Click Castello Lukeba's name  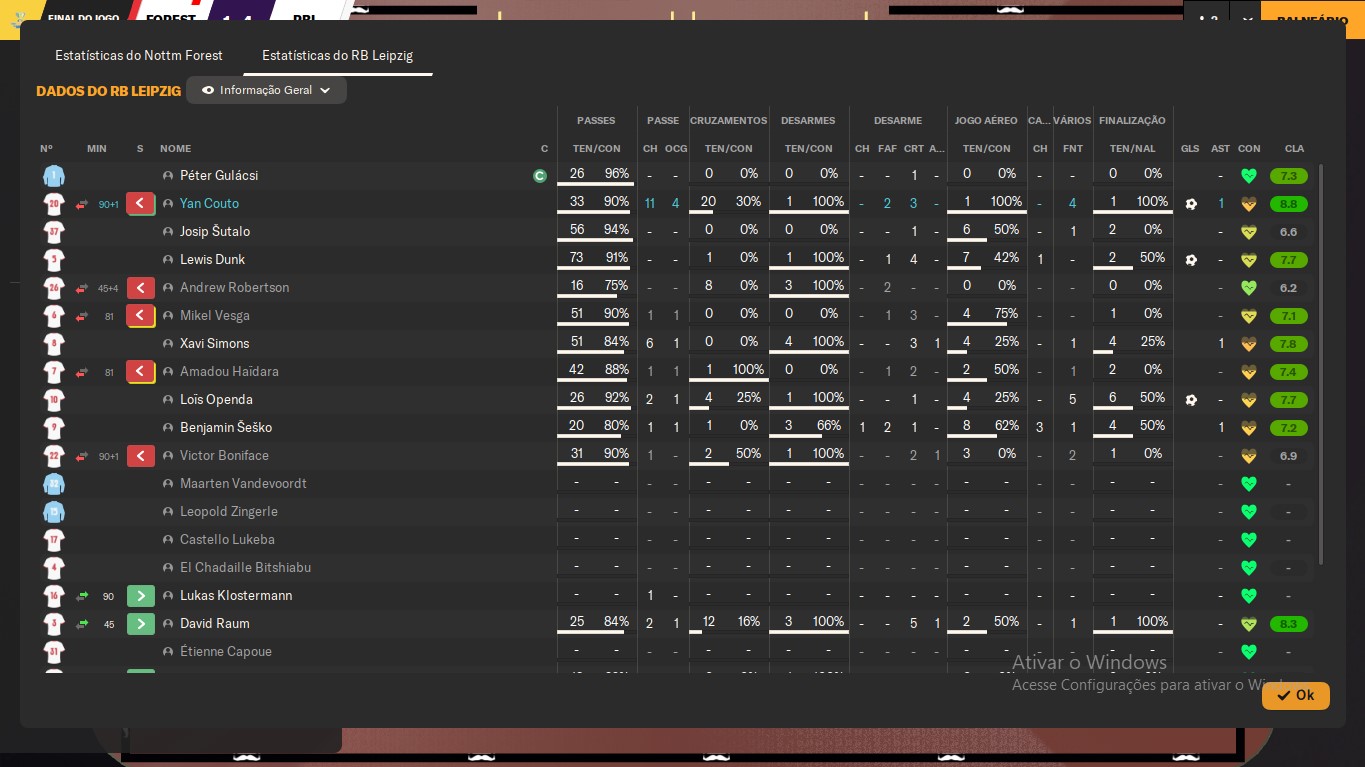click(x=227, y=539)
